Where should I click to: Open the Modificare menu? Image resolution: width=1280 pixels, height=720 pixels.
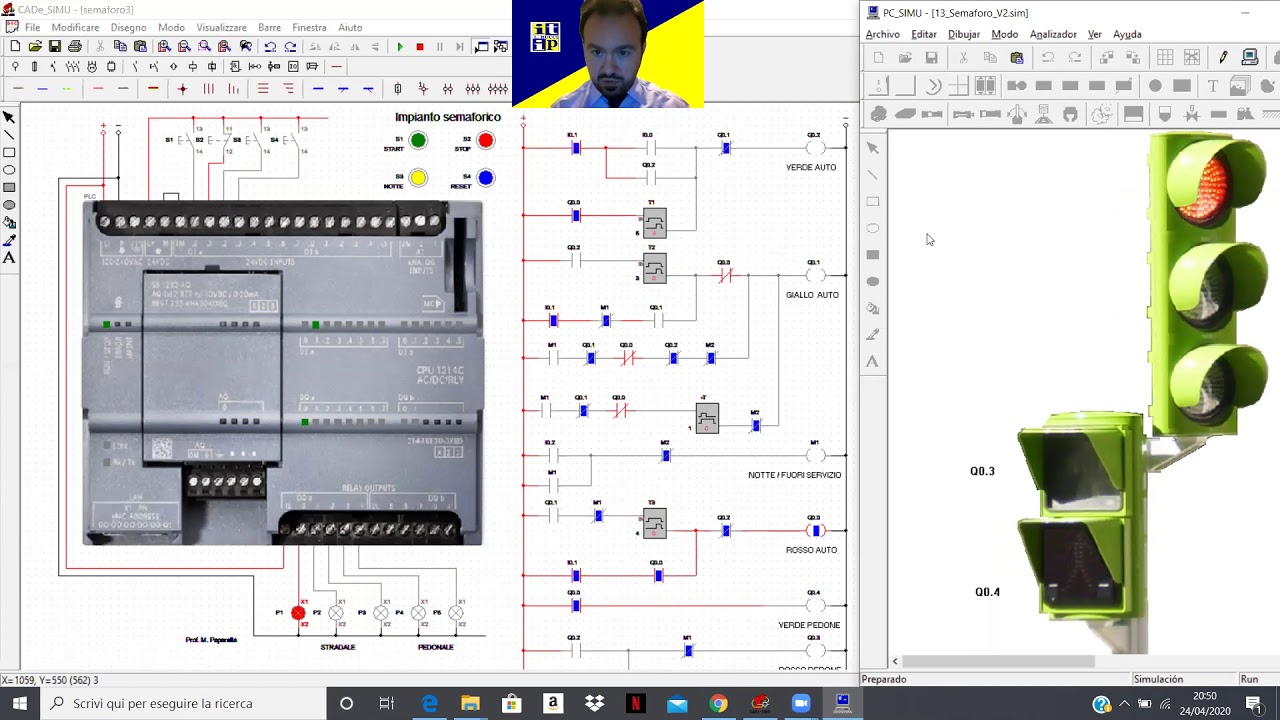76,28
